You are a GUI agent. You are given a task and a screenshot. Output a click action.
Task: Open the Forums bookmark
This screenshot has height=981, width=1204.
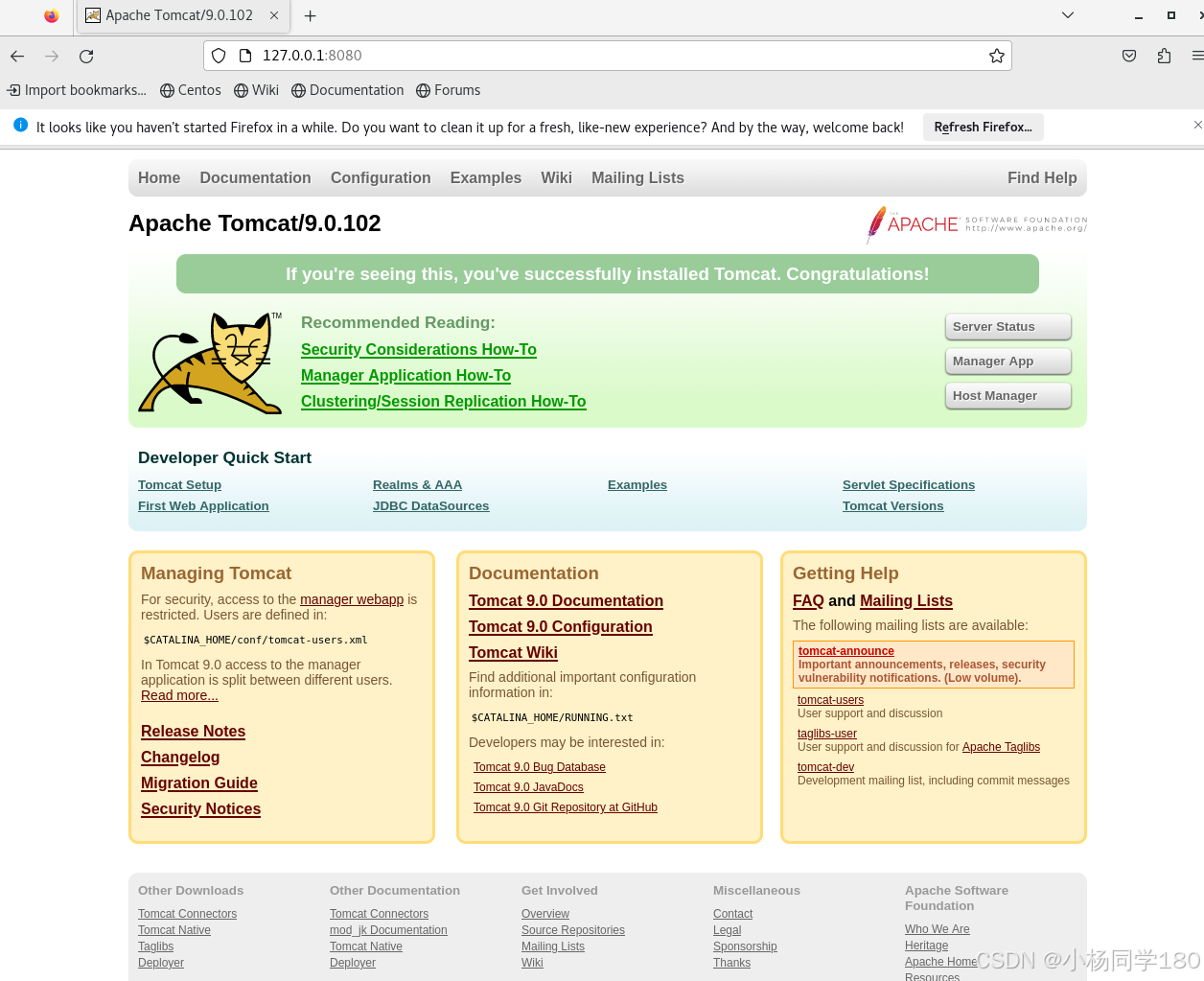point(448,90)
